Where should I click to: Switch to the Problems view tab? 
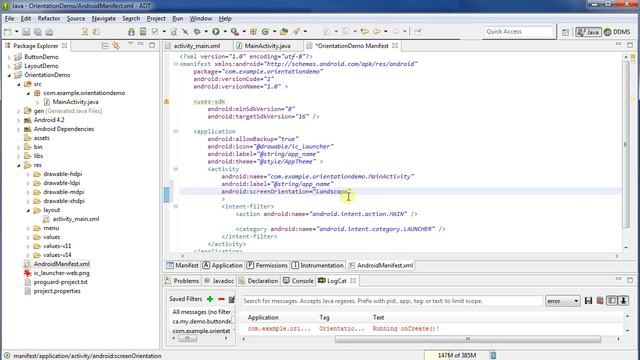(182, 281)
